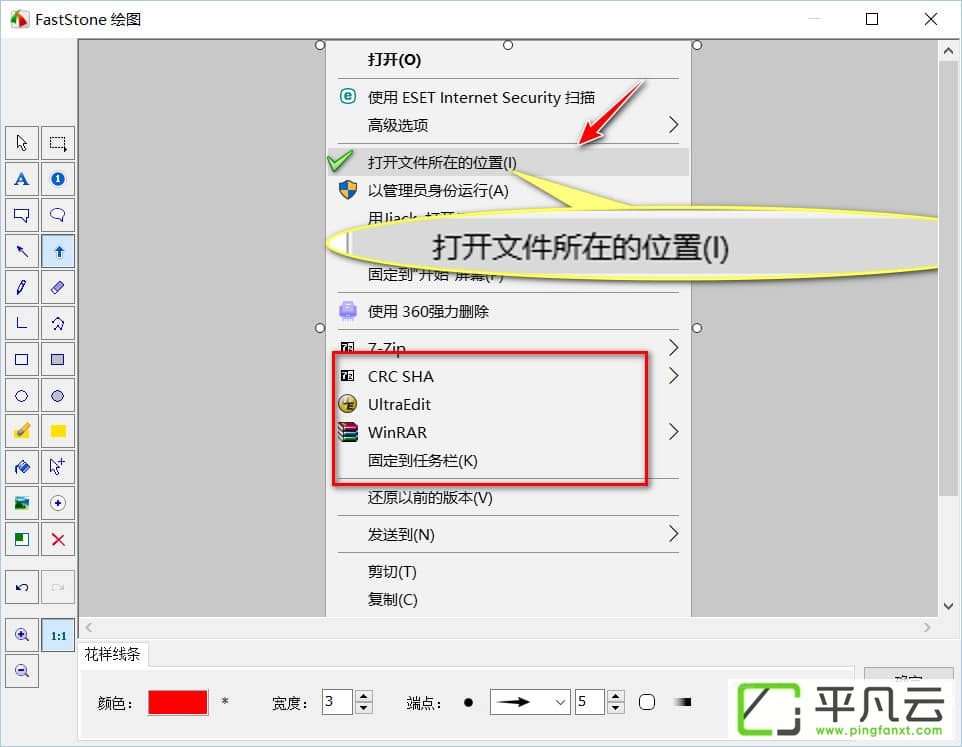This screenshot has height=747, width=962.
Task: Activate the Text tool with letter A
Action: [x=21, y=179]
